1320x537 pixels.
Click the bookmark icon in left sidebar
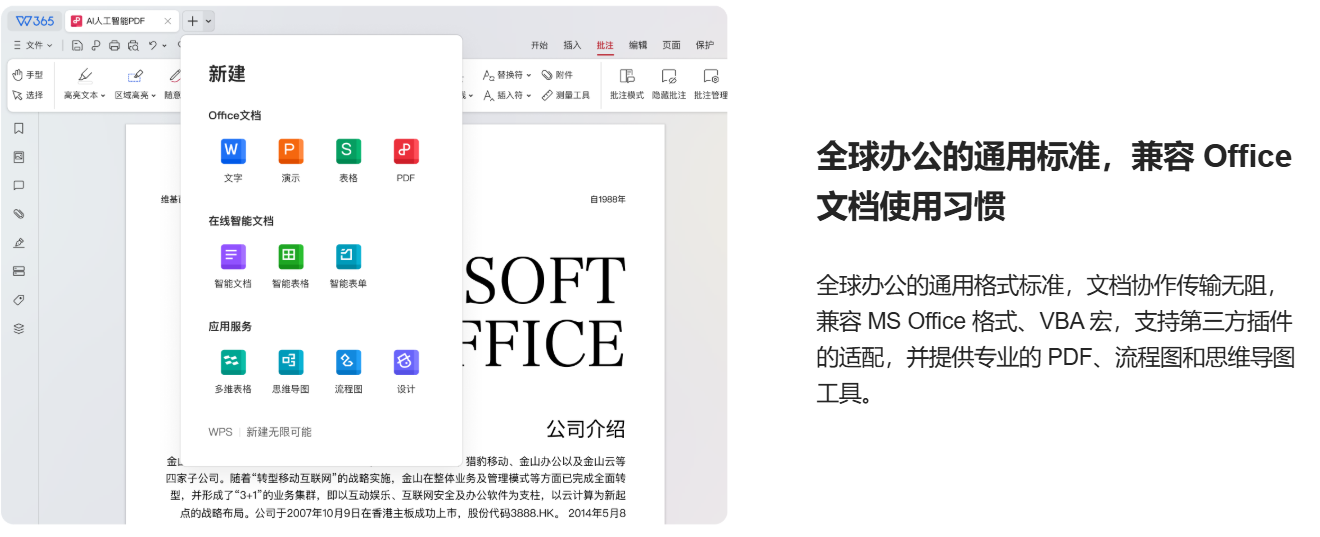click(19, 128)
